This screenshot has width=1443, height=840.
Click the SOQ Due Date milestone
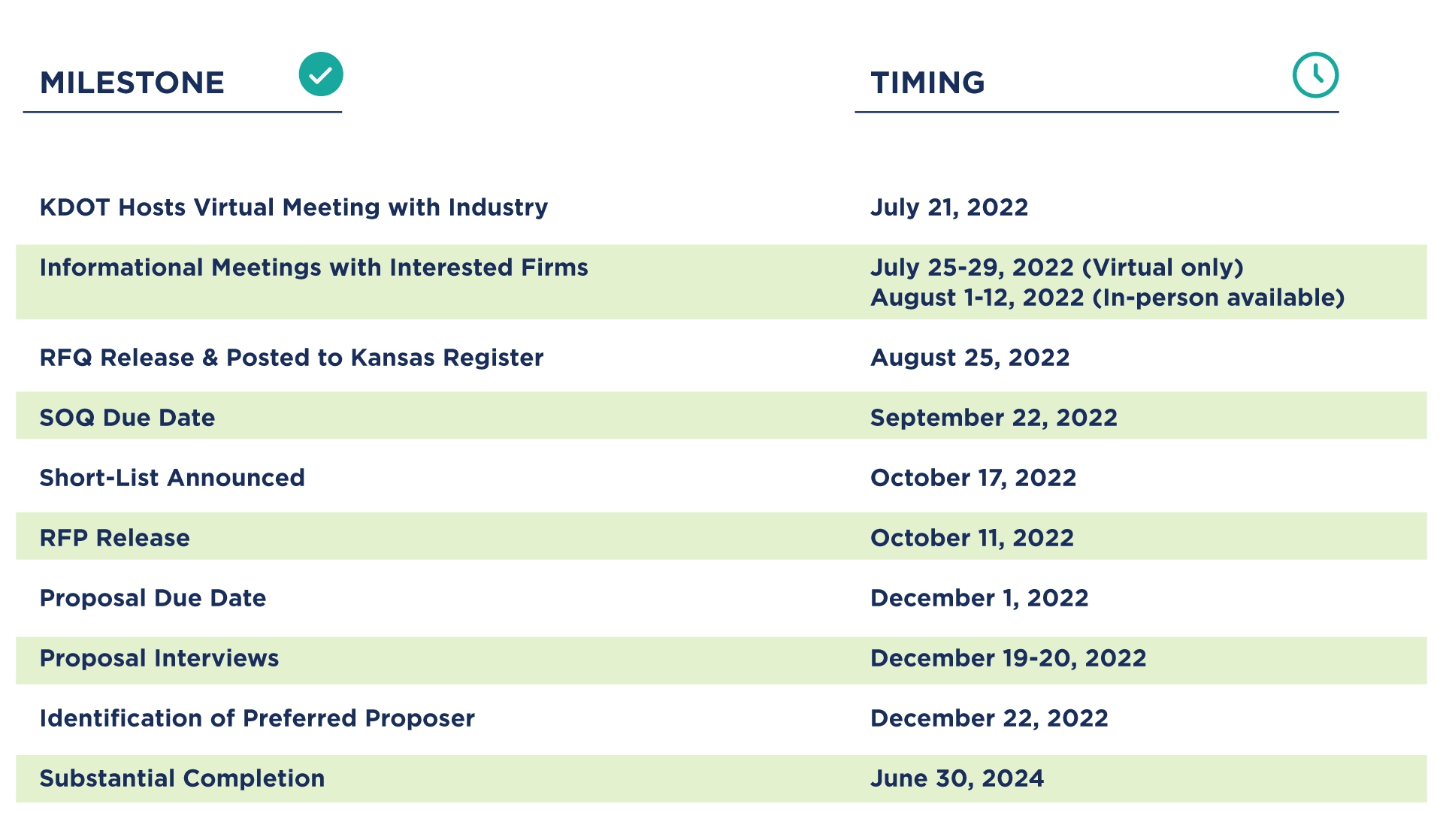click(127, 418)
